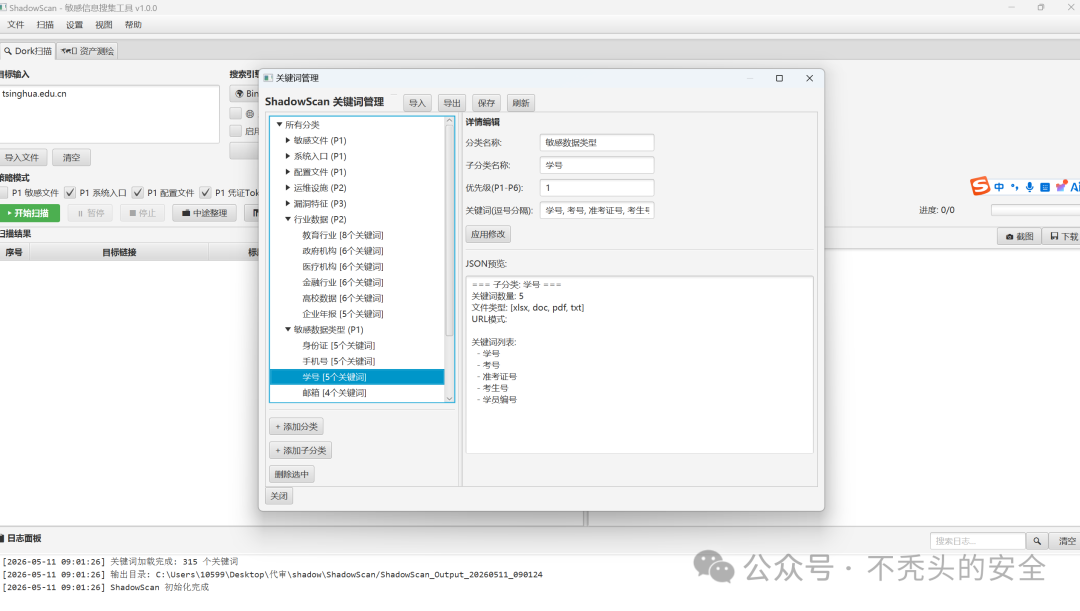Click the 清空 button in log panel
Image resolution: width=1080 pixels, height=611 pixels.
tap(1066, 541)
